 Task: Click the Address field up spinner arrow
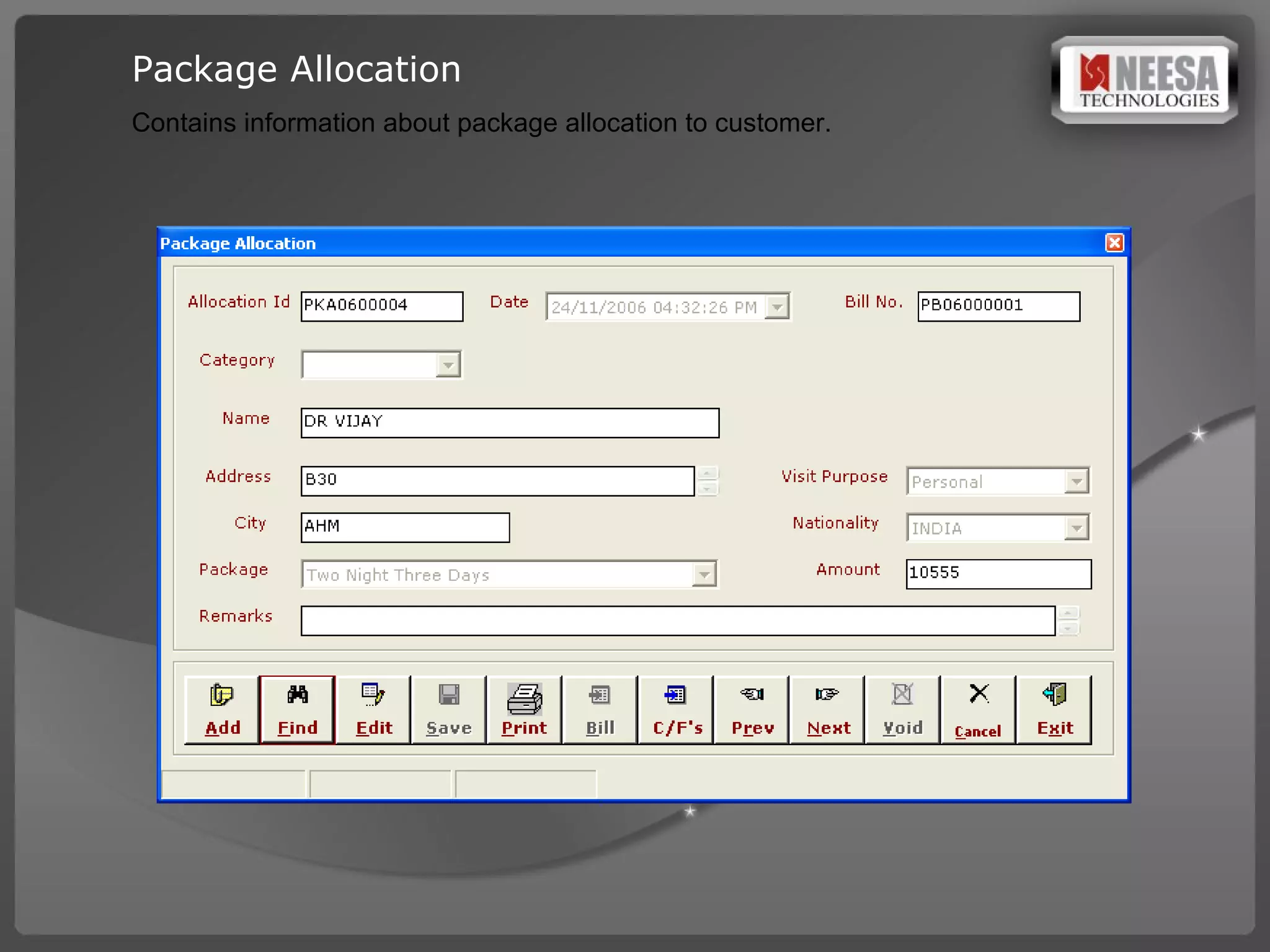pos(707,474)
